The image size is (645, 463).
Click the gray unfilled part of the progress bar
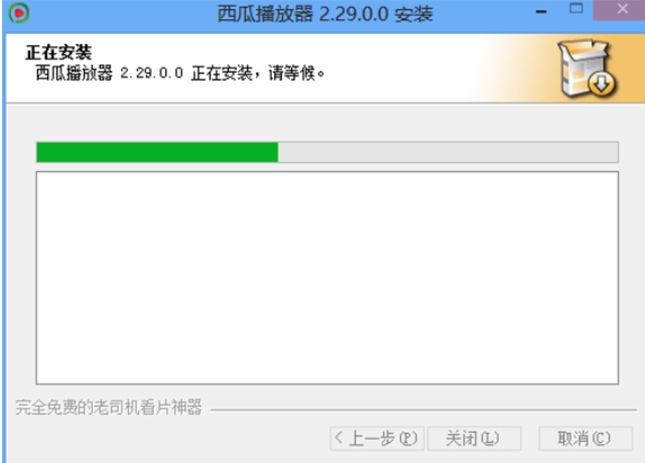(448, 152)
